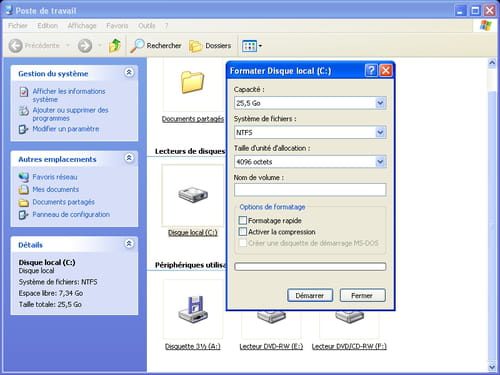Viewport: 500px width, 375px height.
Task: Click the Démarrer button
Action: pos(310,295)
